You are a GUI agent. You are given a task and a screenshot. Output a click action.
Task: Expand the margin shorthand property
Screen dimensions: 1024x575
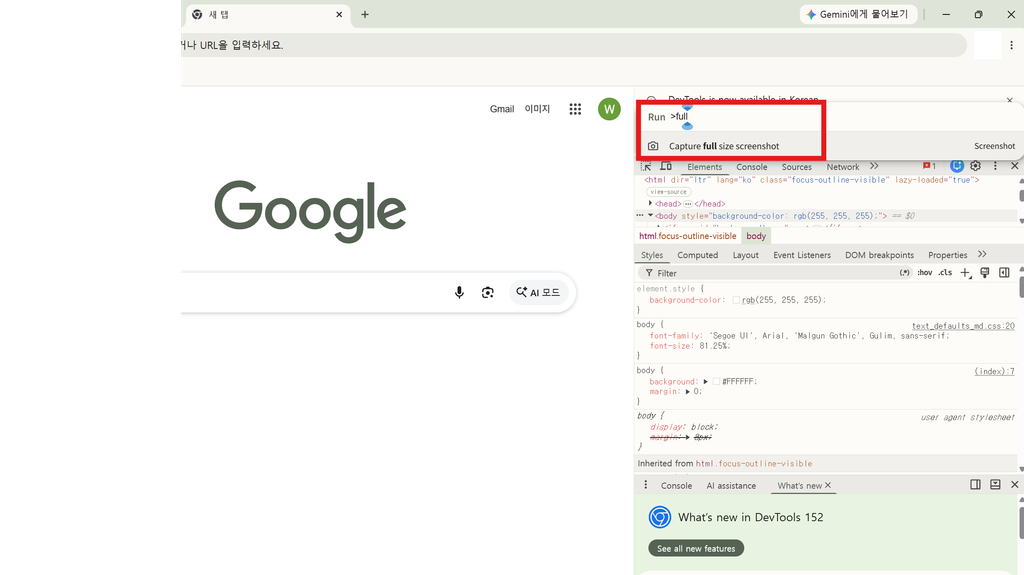[x=688, y=391]
